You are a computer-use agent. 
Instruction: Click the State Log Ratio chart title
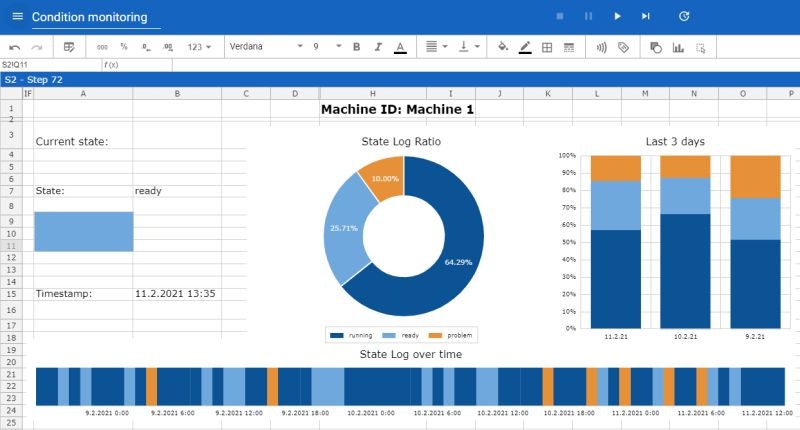tap(401, 141)
